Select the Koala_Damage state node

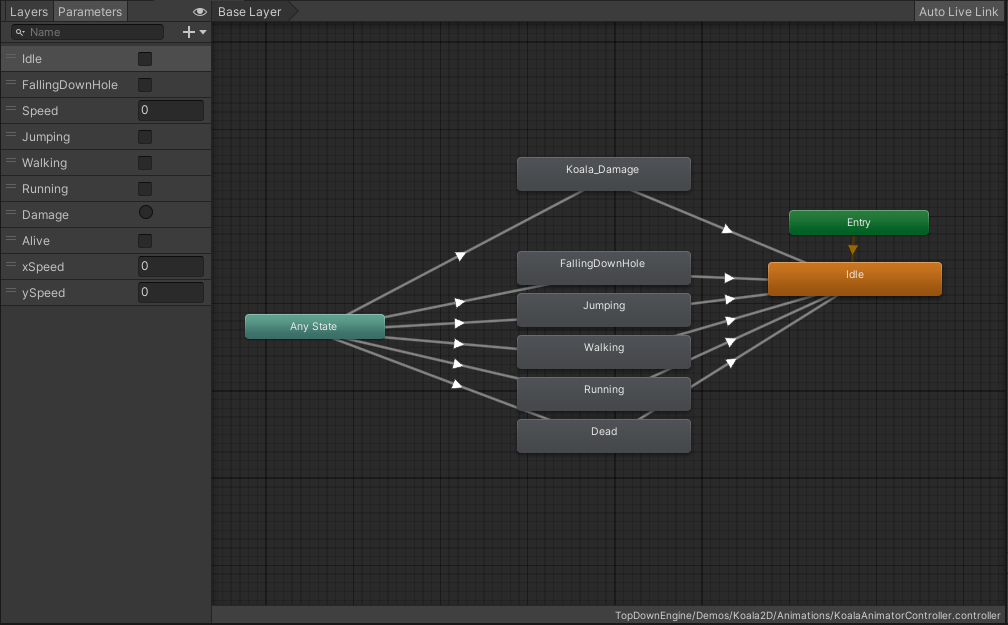click(603, 174)
